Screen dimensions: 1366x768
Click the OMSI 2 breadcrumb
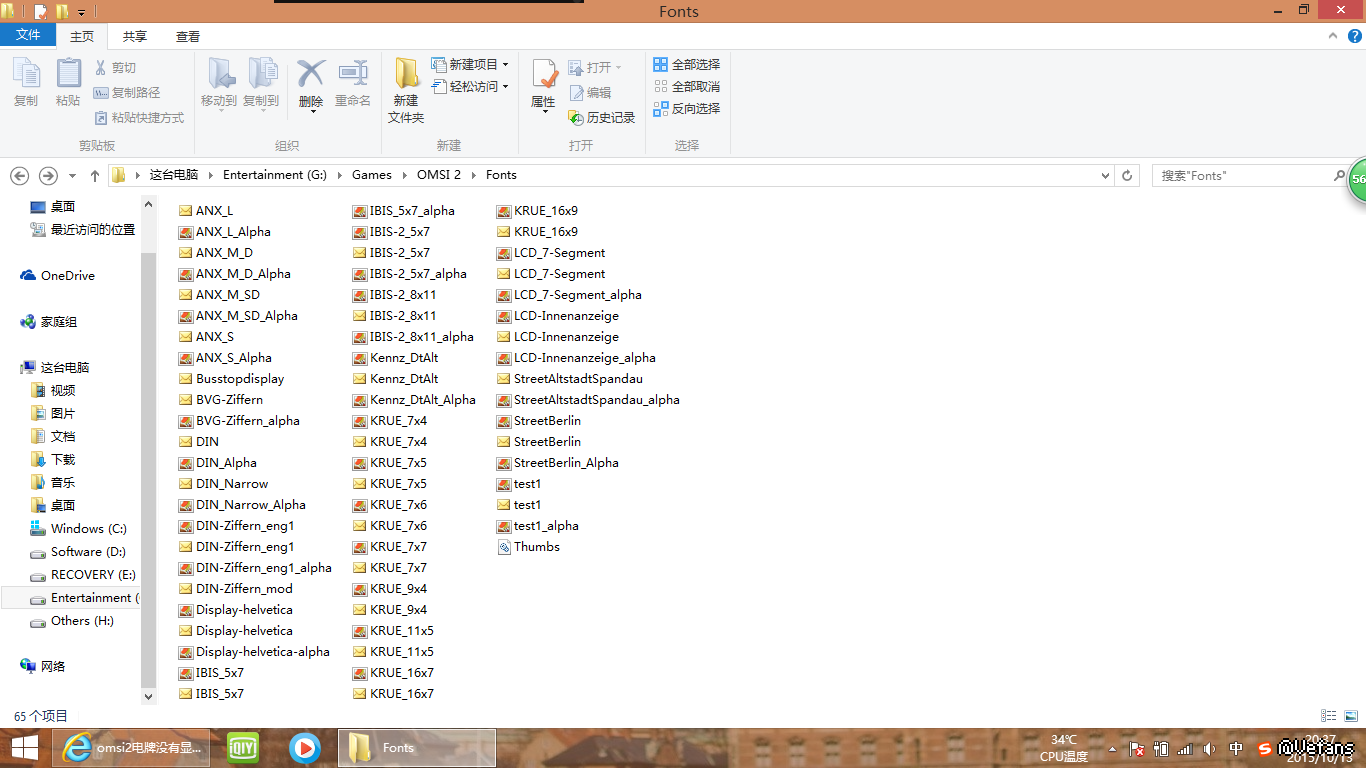(x=439, y=175)
